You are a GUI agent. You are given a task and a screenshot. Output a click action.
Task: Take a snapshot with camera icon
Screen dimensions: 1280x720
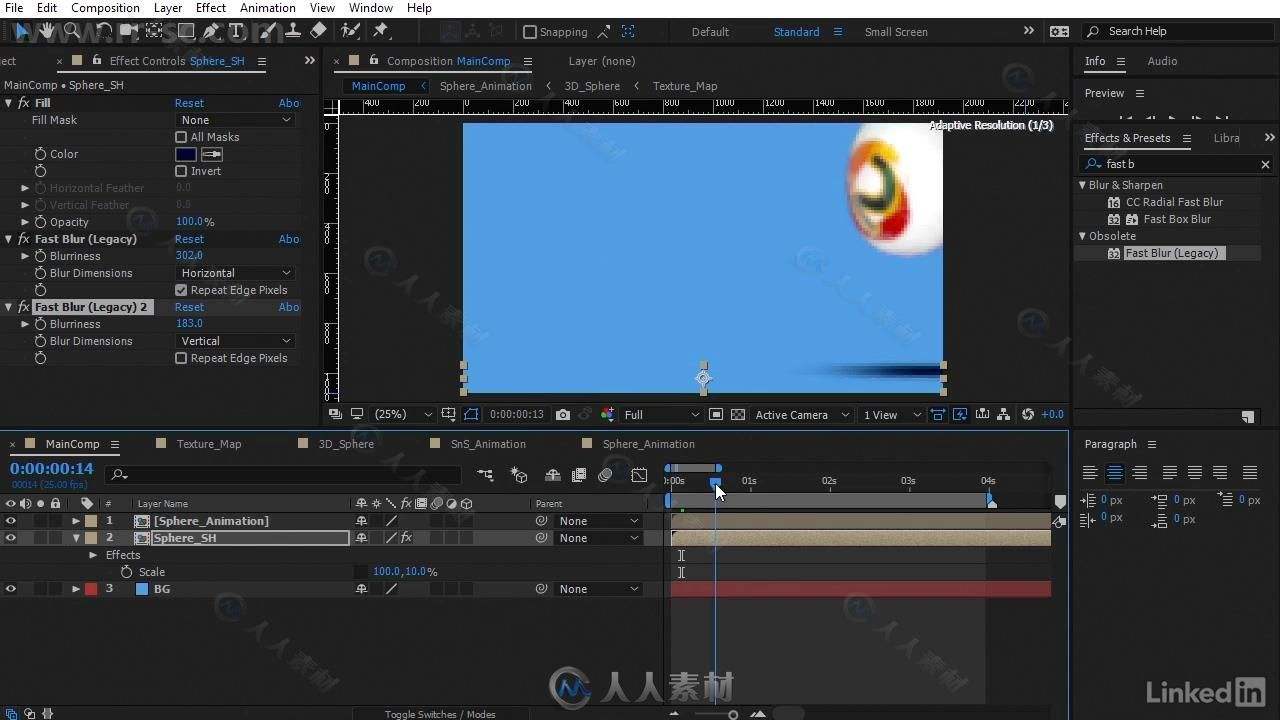563,414
